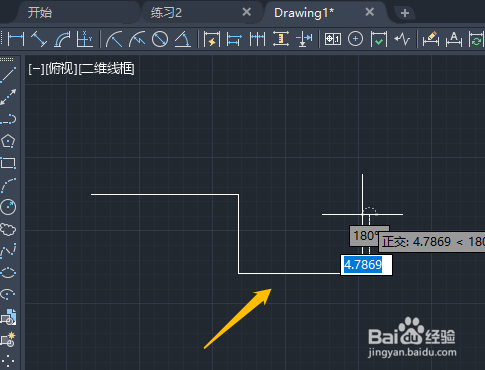Select the Spline tool
485x370 pixels.
point(9,251)
